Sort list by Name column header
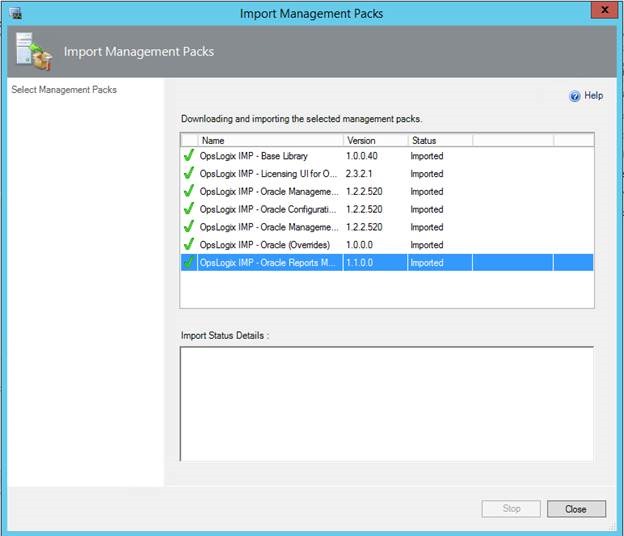This screenshot has width=624, height=536. (x=270, y=141)
